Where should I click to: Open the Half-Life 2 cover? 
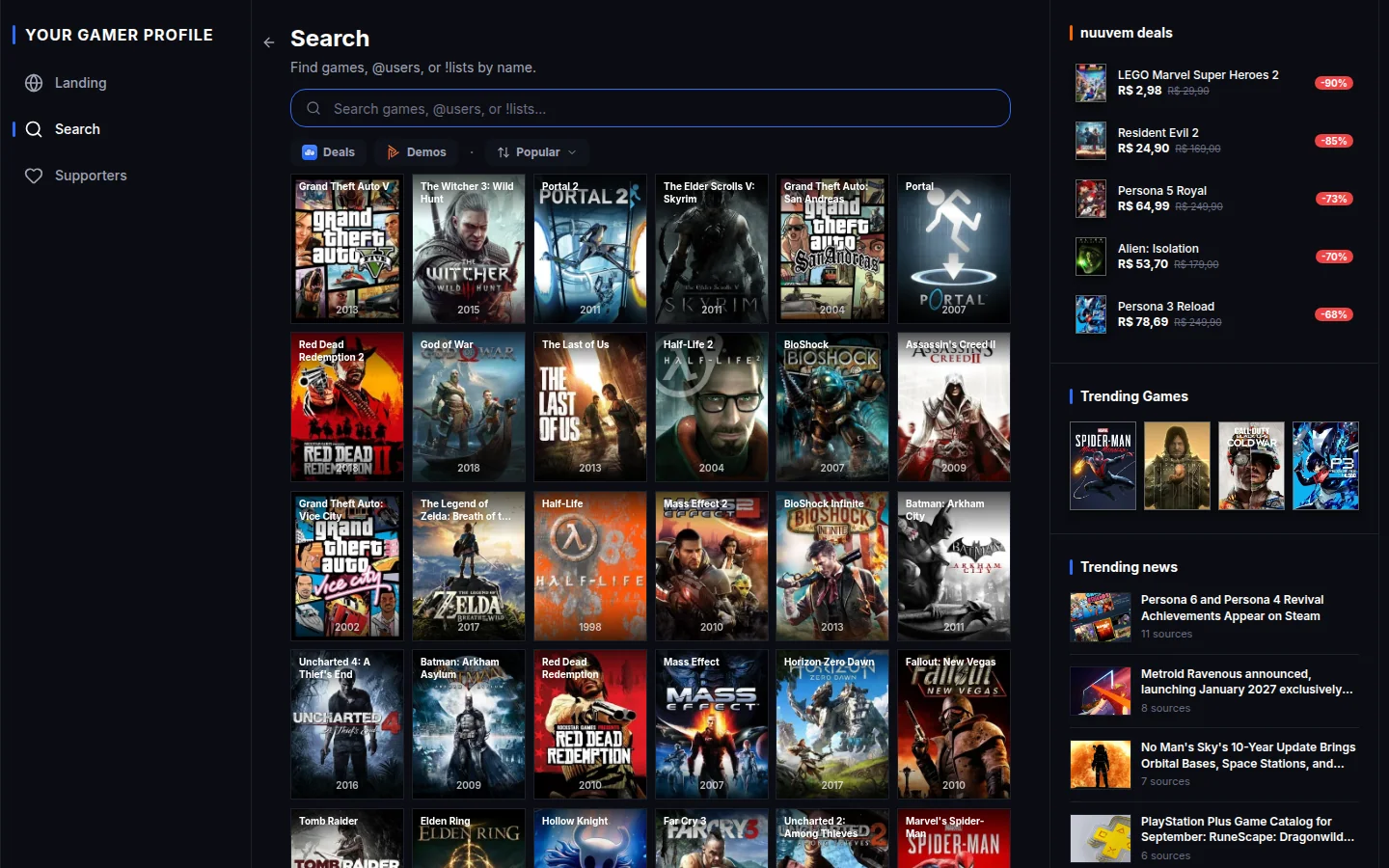click(x=712, y=407)
